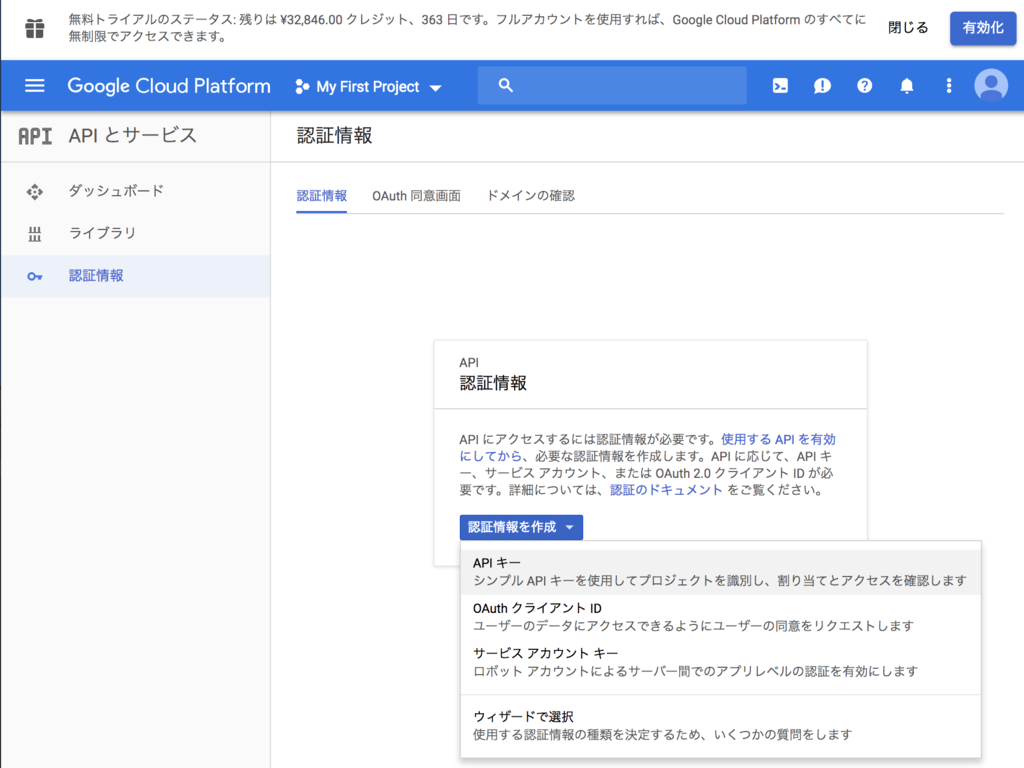The height and width of the screenshot is (768, 1024).
Task: Focus the top search input field
Action: click(612, 85)
